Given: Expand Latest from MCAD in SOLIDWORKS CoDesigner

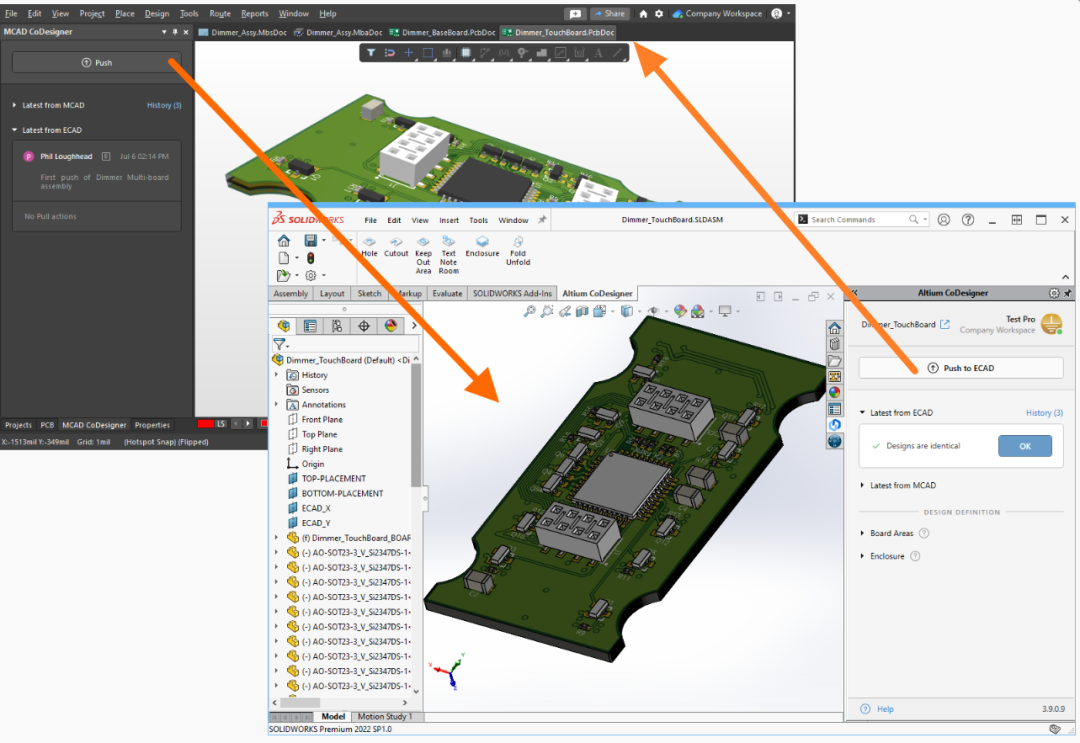Looking at the screenshot, I should tap(862, 485).
